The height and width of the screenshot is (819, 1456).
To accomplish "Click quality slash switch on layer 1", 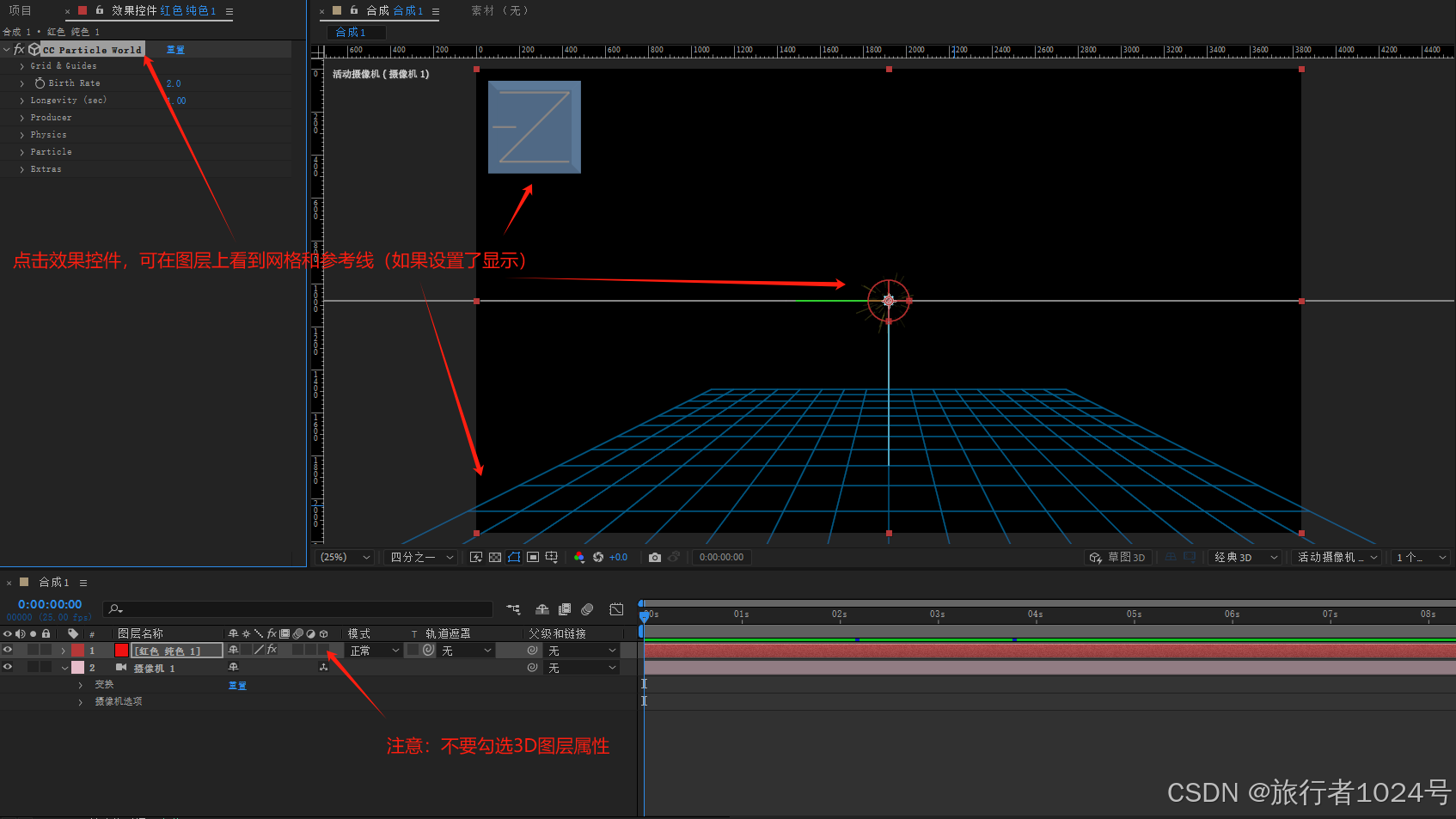I will pos(259,650).
